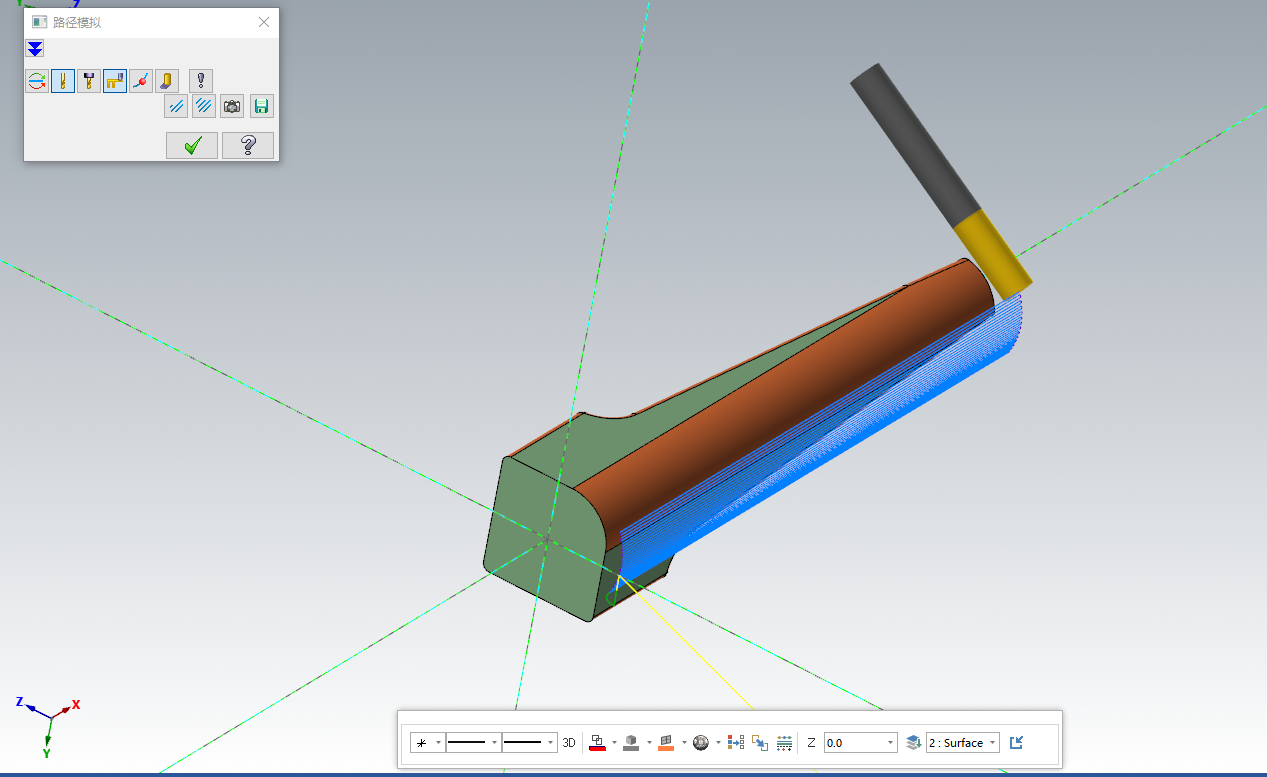Viewport: 1267px width, 777px height.
Task: Toggle the 3D construction mode button
Action: coord(569,743)
